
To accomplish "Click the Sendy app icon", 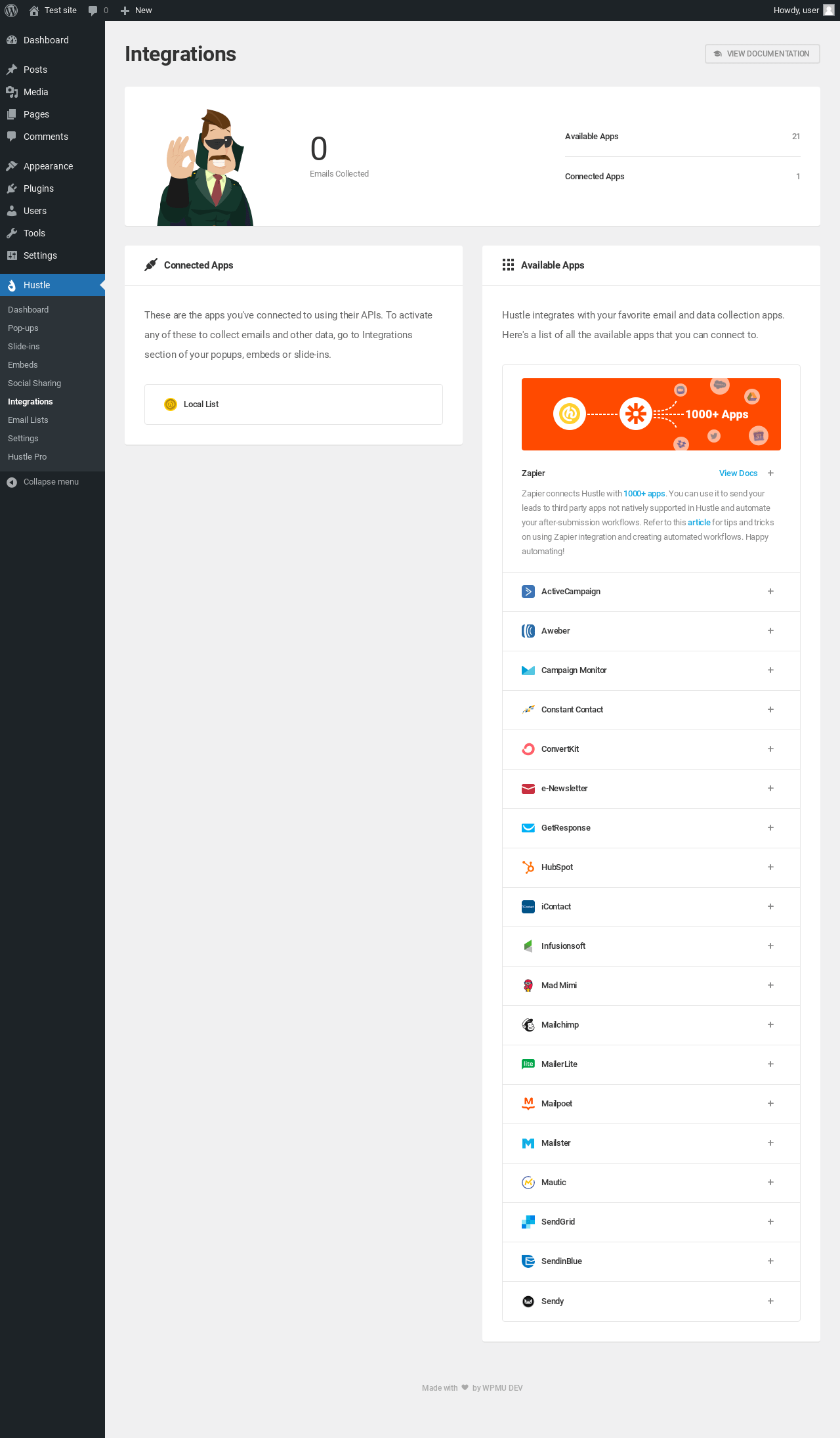I will point(528,1301).
